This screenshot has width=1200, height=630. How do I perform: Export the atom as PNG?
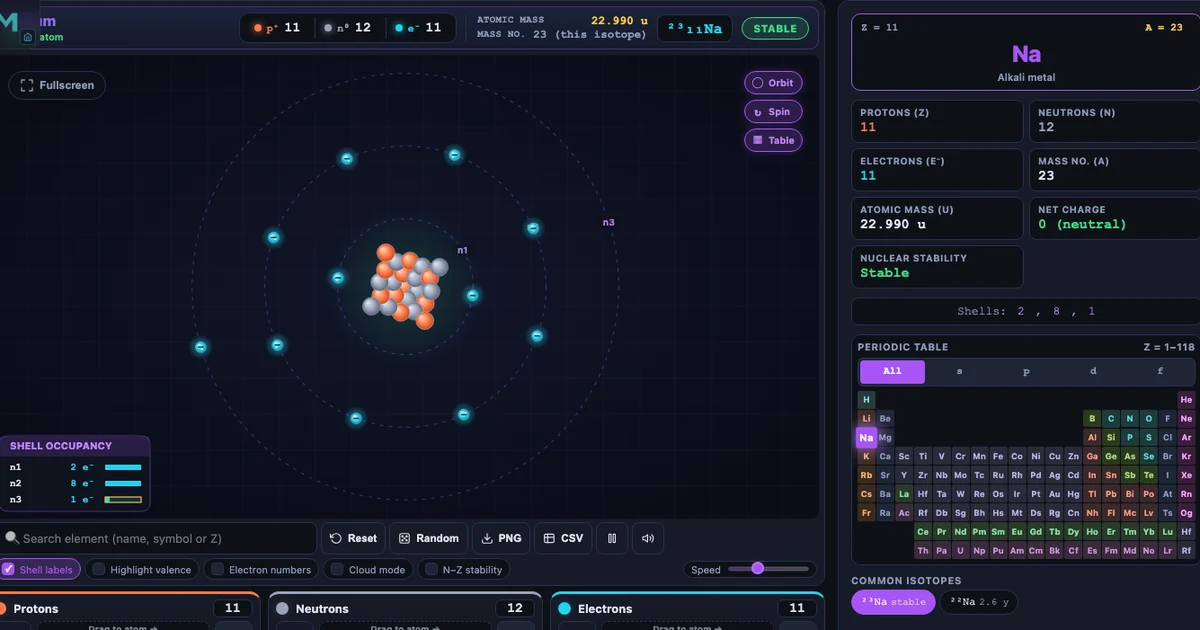(x=501, y=538)
